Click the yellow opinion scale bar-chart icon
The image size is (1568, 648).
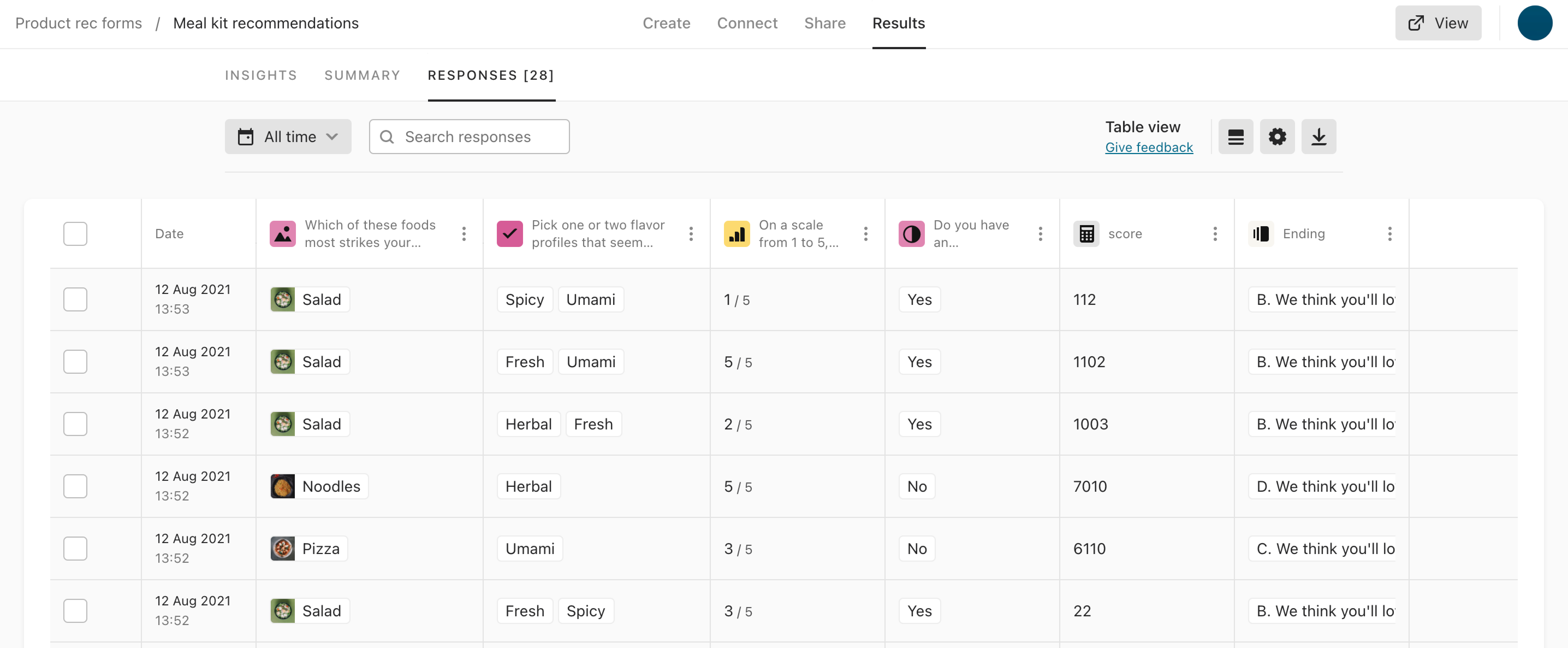tap(737, 234)
